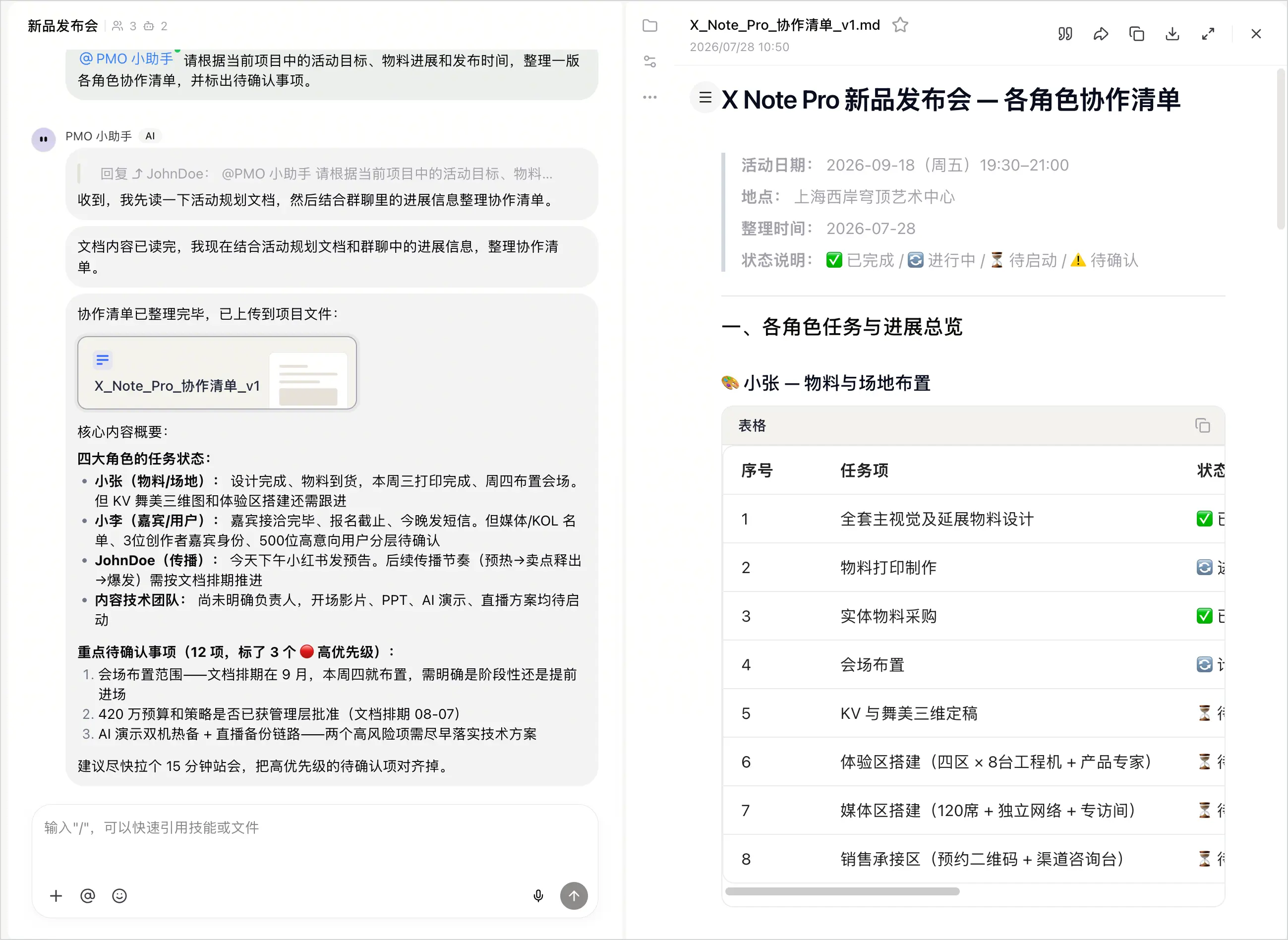
Task: Expand the document preview to fullscreen
Action: click(x=1208, y=34)
